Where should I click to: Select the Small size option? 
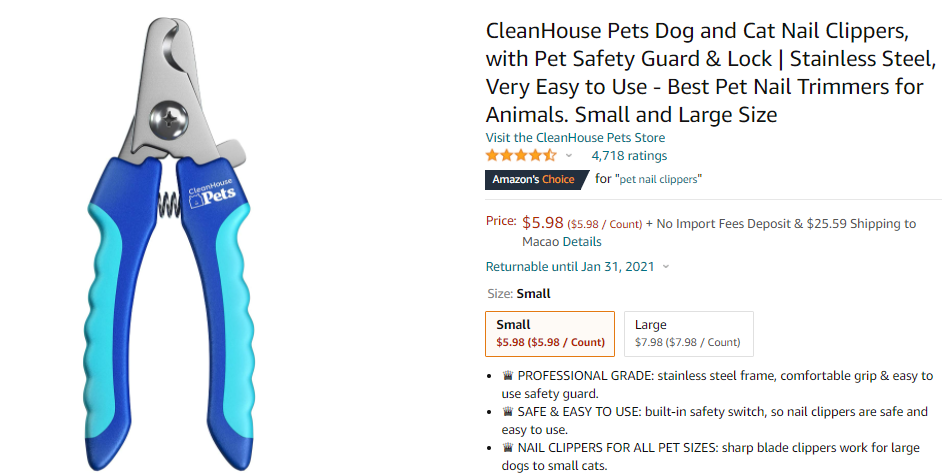[x=550, y=334]
